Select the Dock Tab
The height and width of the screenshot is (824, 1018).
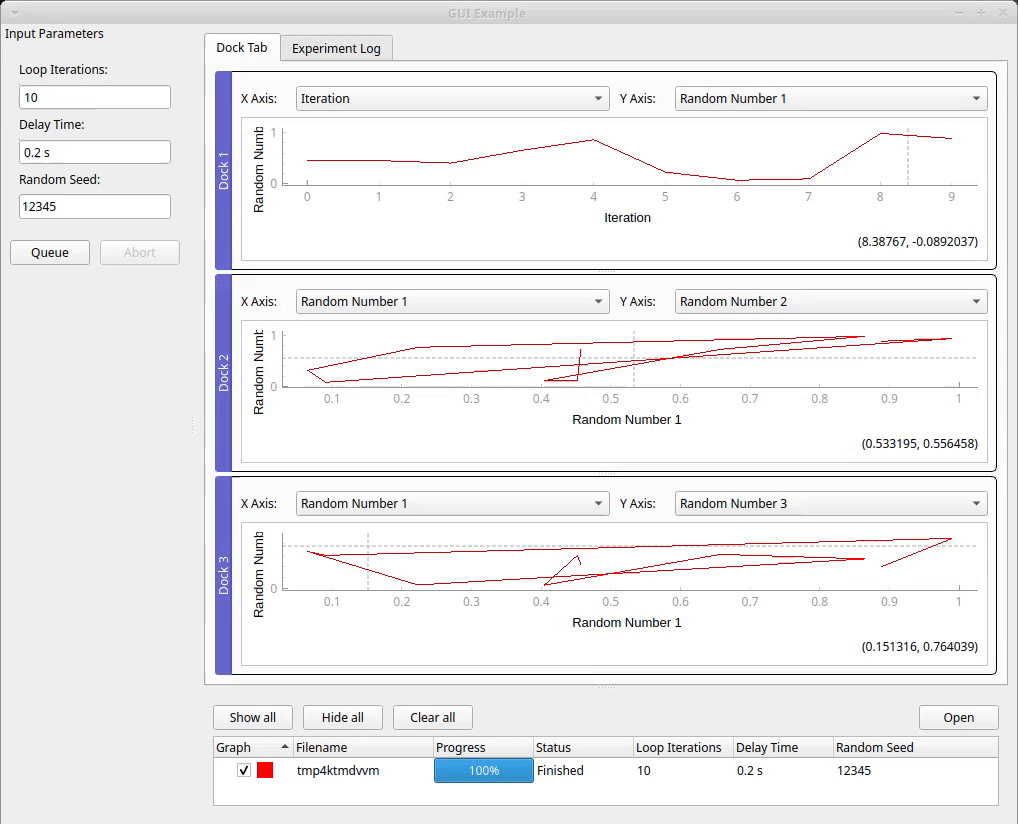242,48
